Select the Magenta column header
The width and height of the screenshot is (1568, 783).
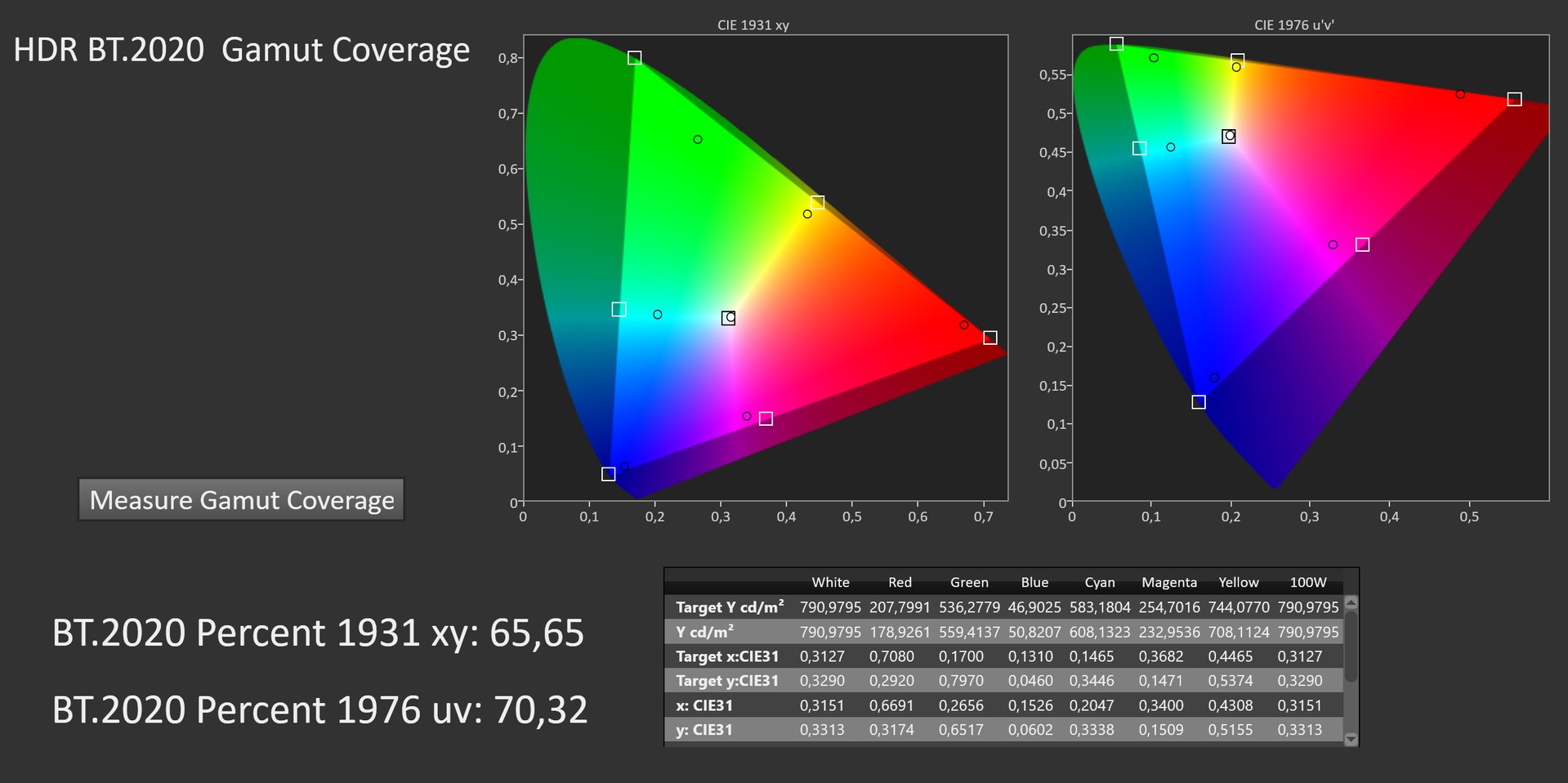[1168, 582]
